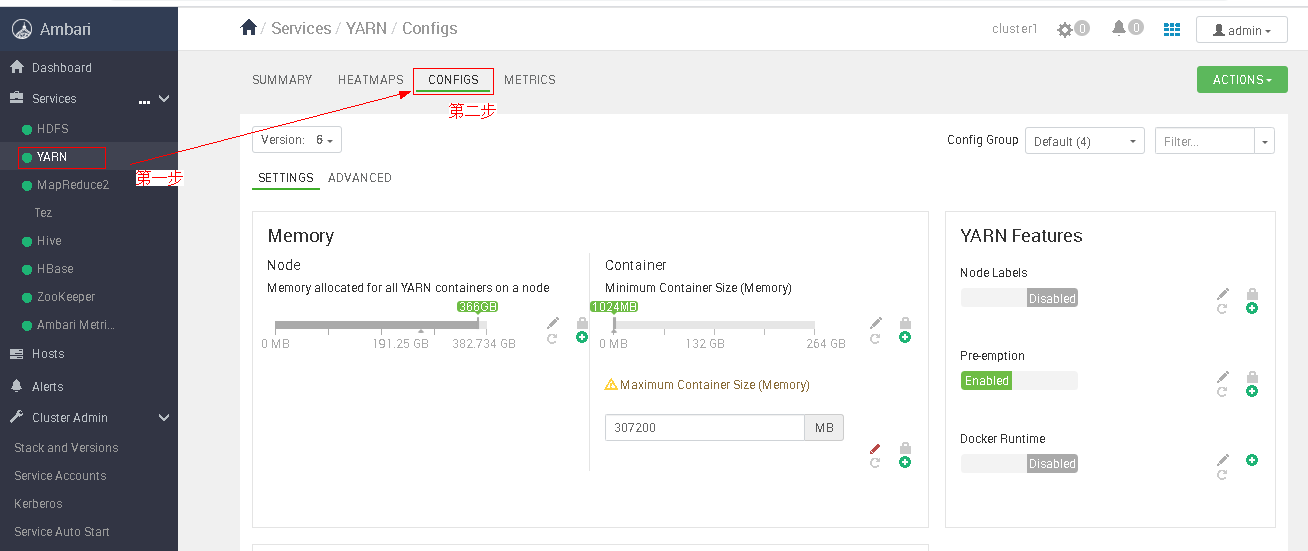The height and width of the screenshot is (551, 1308).
Task: Click green plus override for Node memory
Action: tap(582, 338)
